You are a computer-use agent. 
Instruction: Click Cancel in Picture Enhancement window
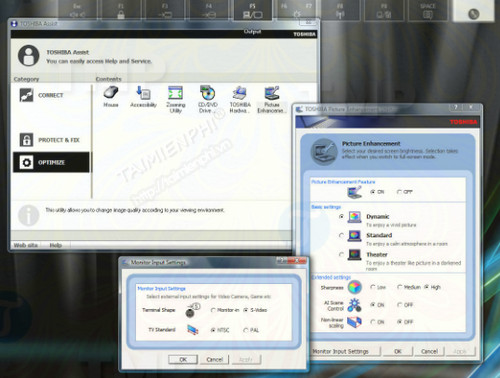click(x=429, y=351)
